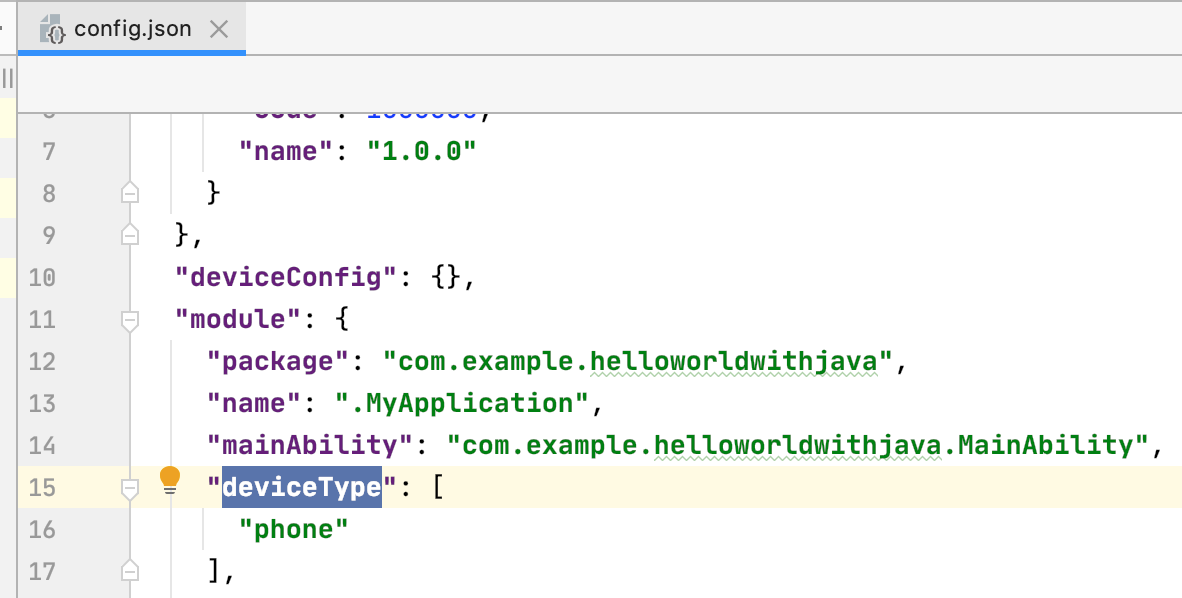Click line number 13 in gutter
This screenshot has width=1182, height=598.
point(42,403)
